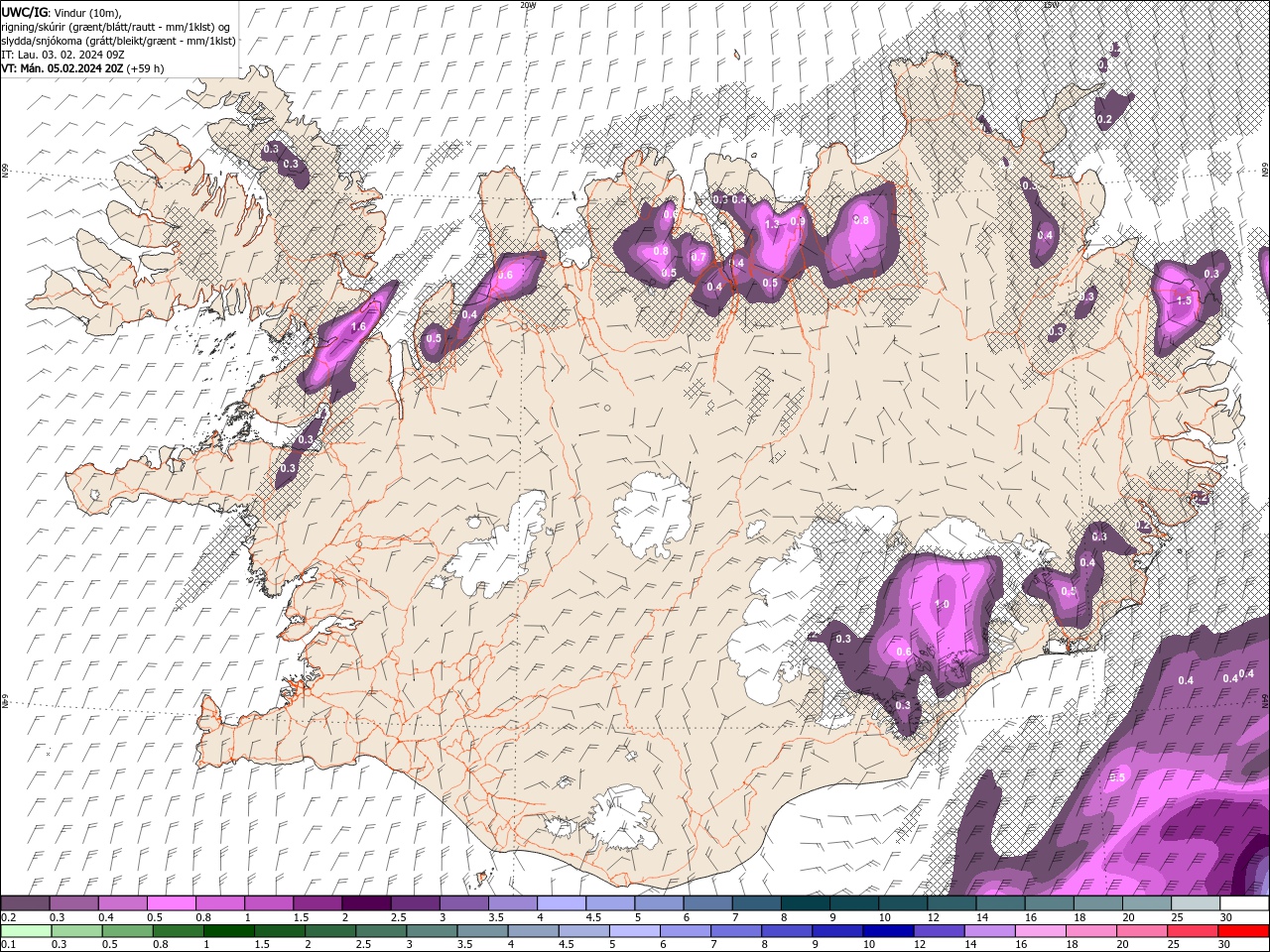This screenshot has width=1270, height=952.
Task: Select the bright red bottom-row swatch labeled 30
Action: click(x=1244, y=931)
